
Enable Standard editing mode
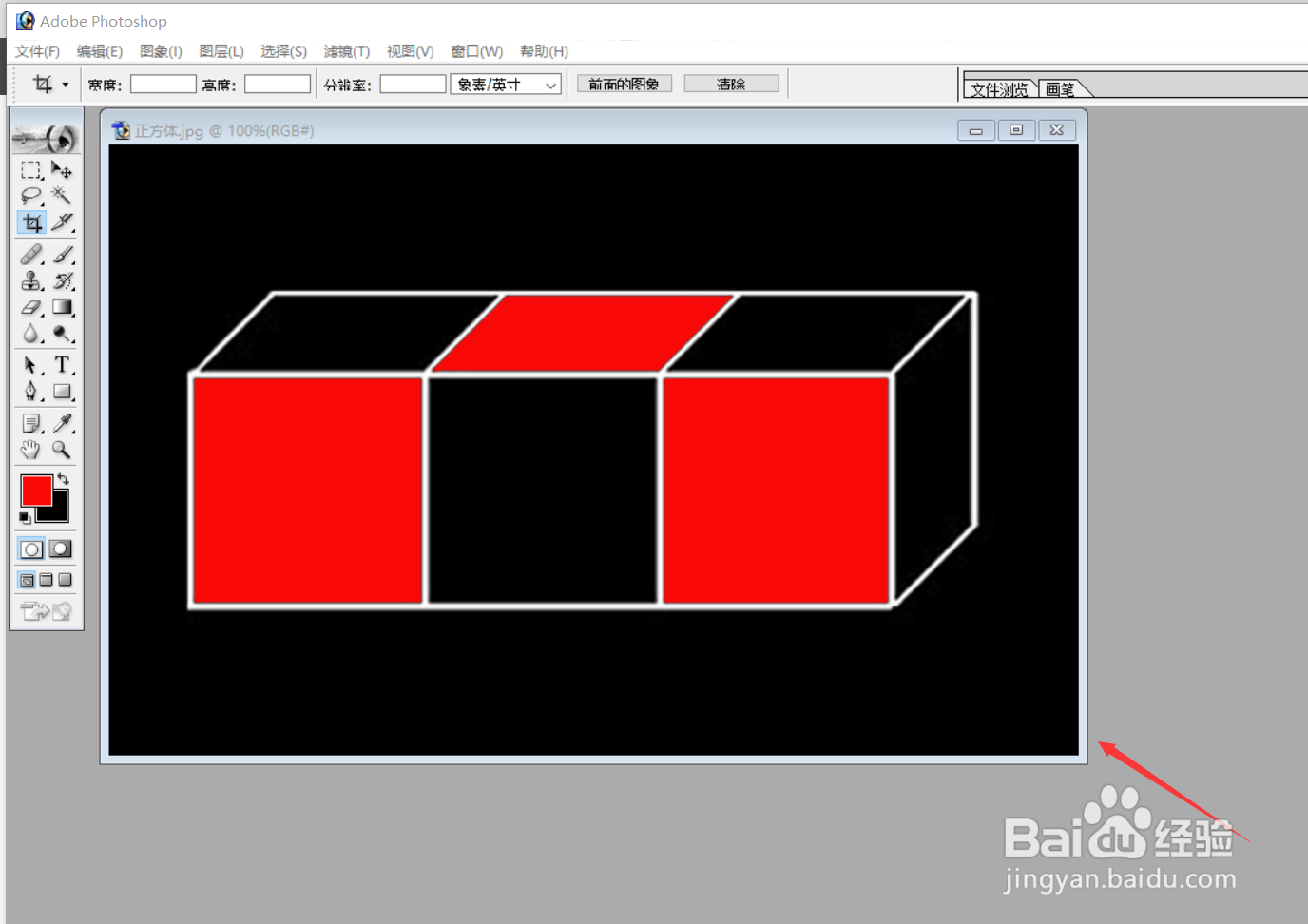(31, 549)
